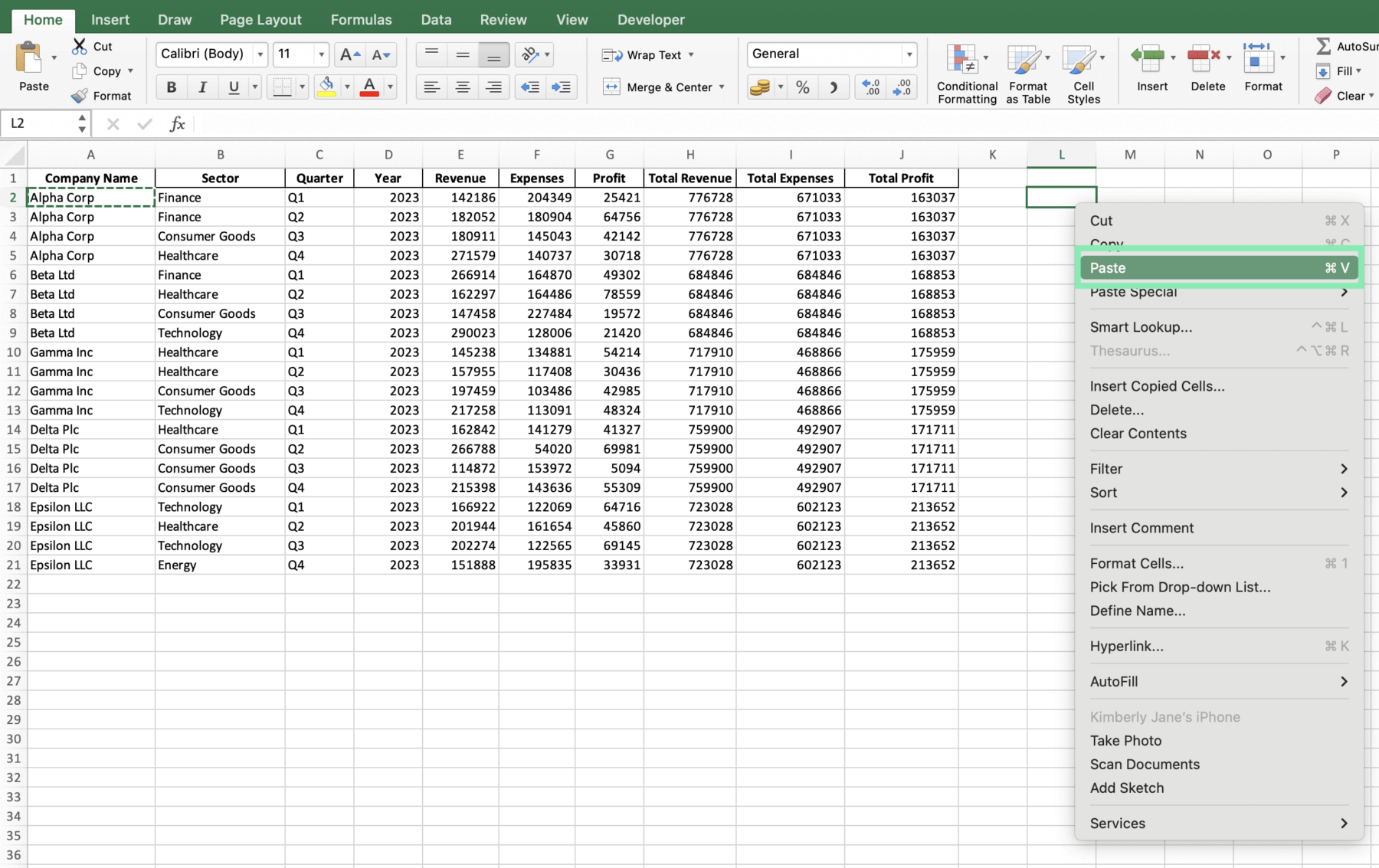
Task: Open Paste Special from the context menu
Action: coord(1133,292)
